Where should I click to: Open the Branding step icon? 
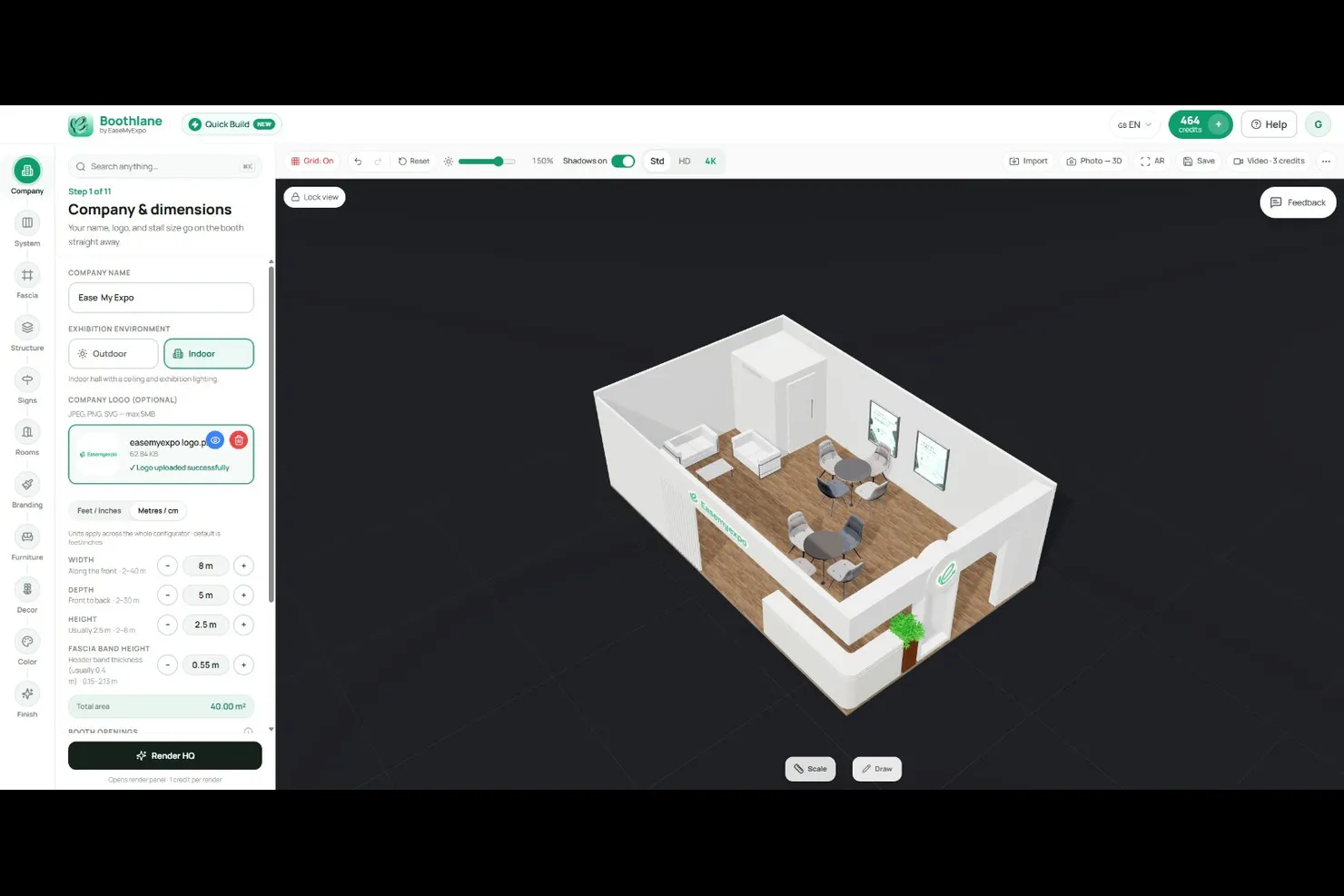point(27,485)
